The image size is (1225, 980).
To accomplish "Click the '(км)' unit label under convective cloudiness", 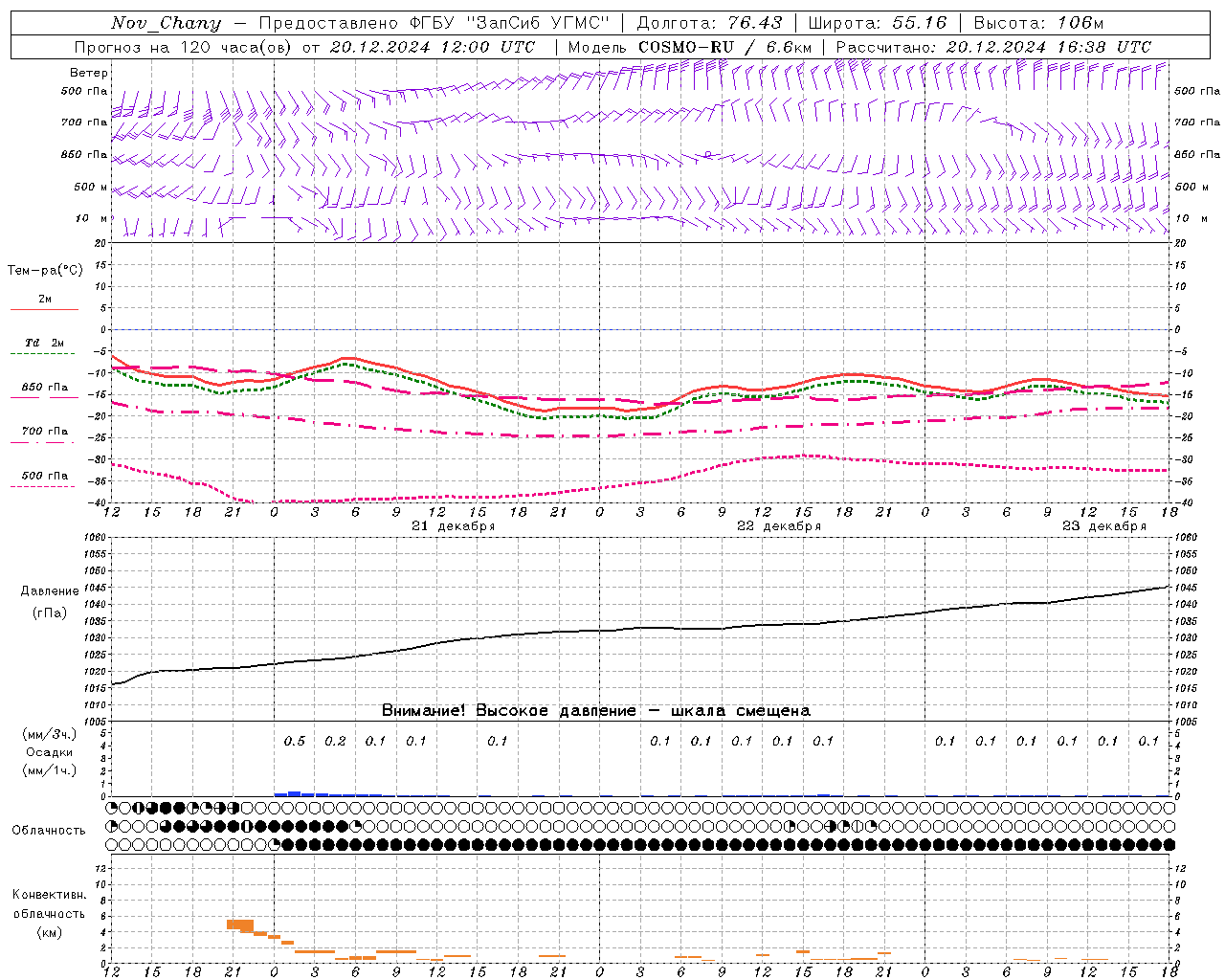I will tap(50, 932).
